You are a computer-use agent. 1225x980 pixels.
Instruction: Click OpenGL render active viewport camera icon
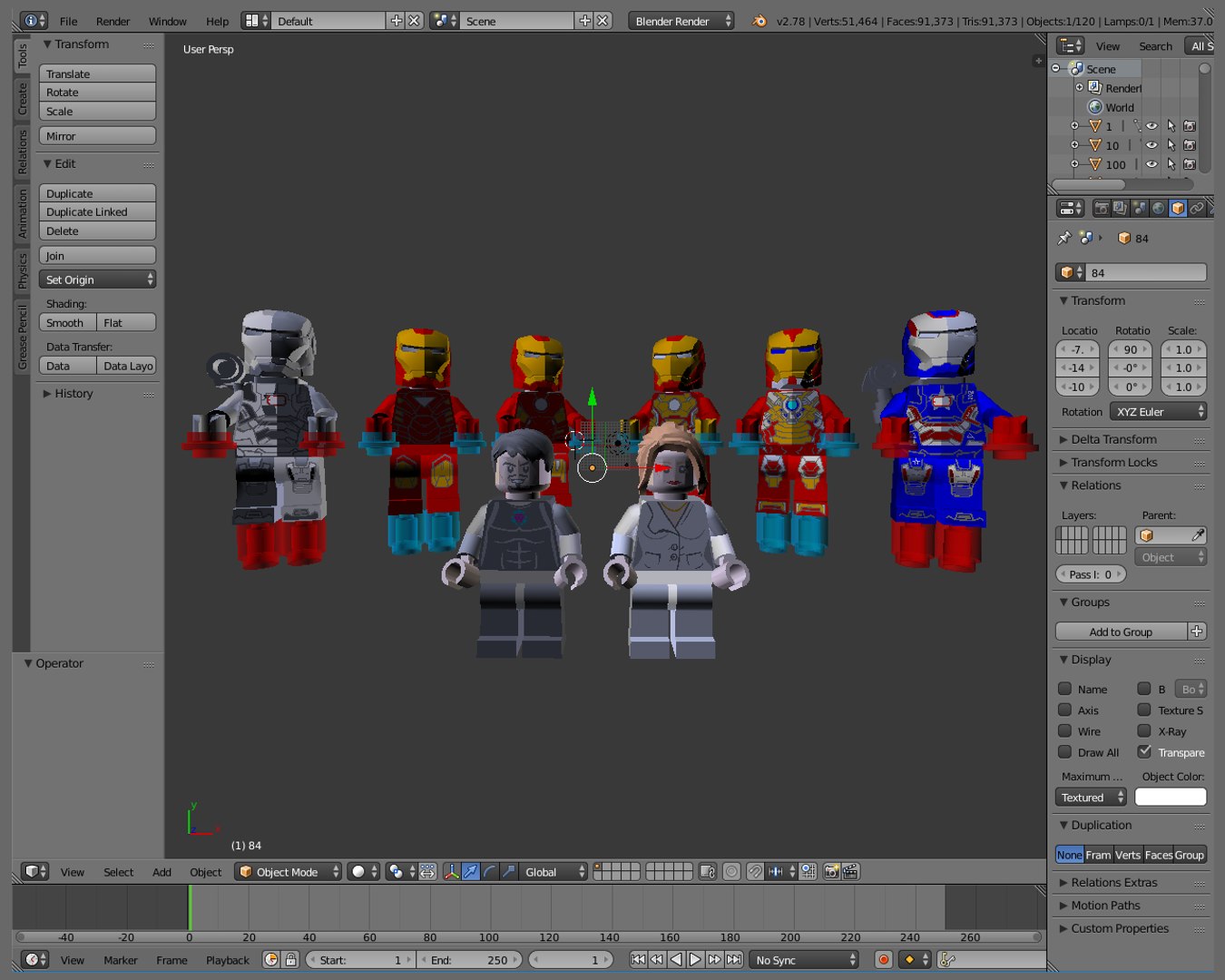pos(831,871)
